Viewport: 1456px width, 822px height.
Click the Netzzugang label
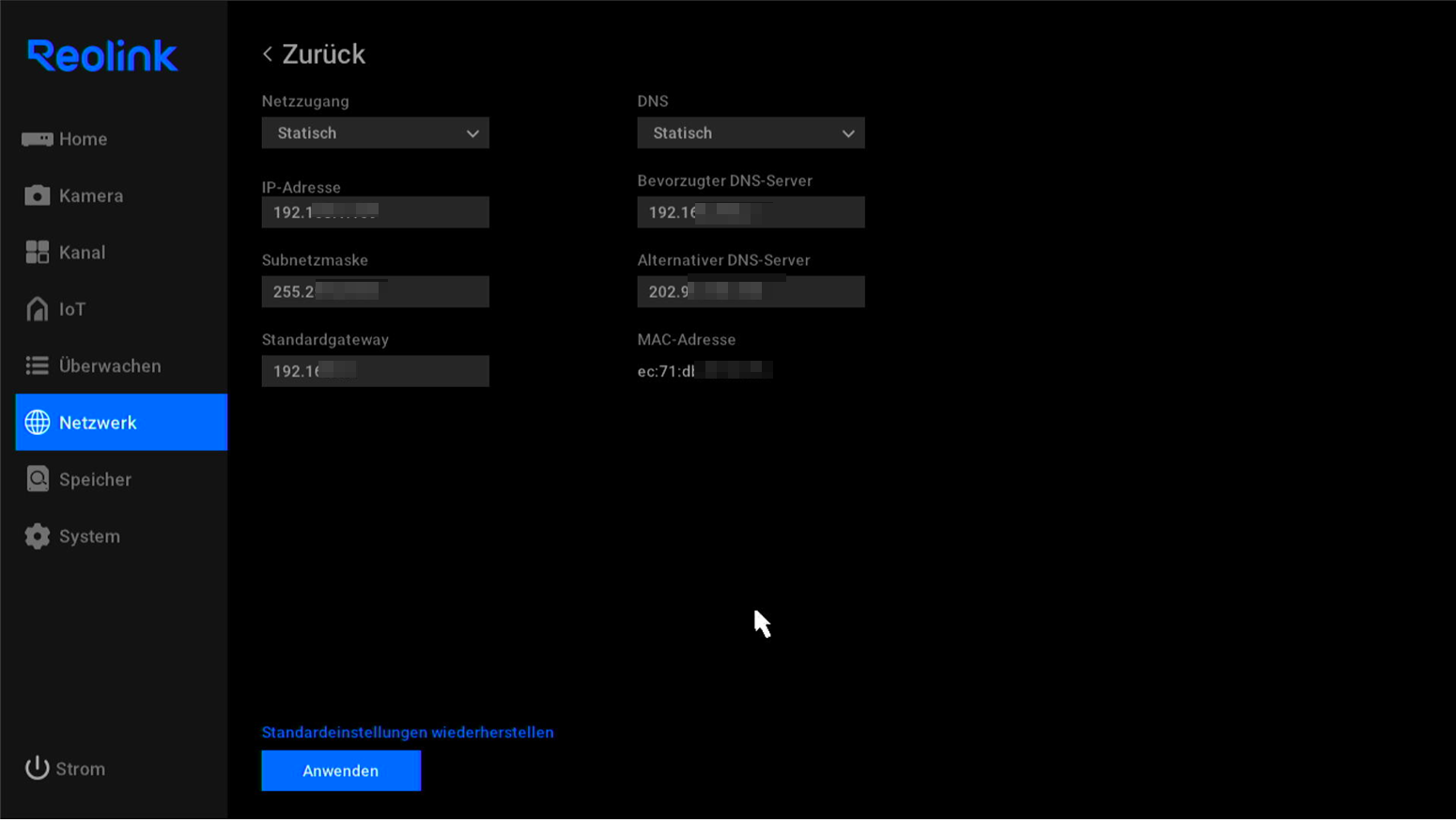coord(305,101)
